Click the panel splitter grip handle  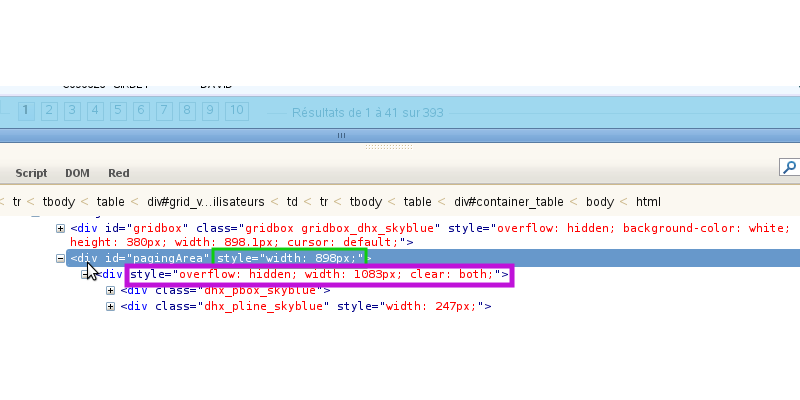pyautogui.click(x=388, y=147)
